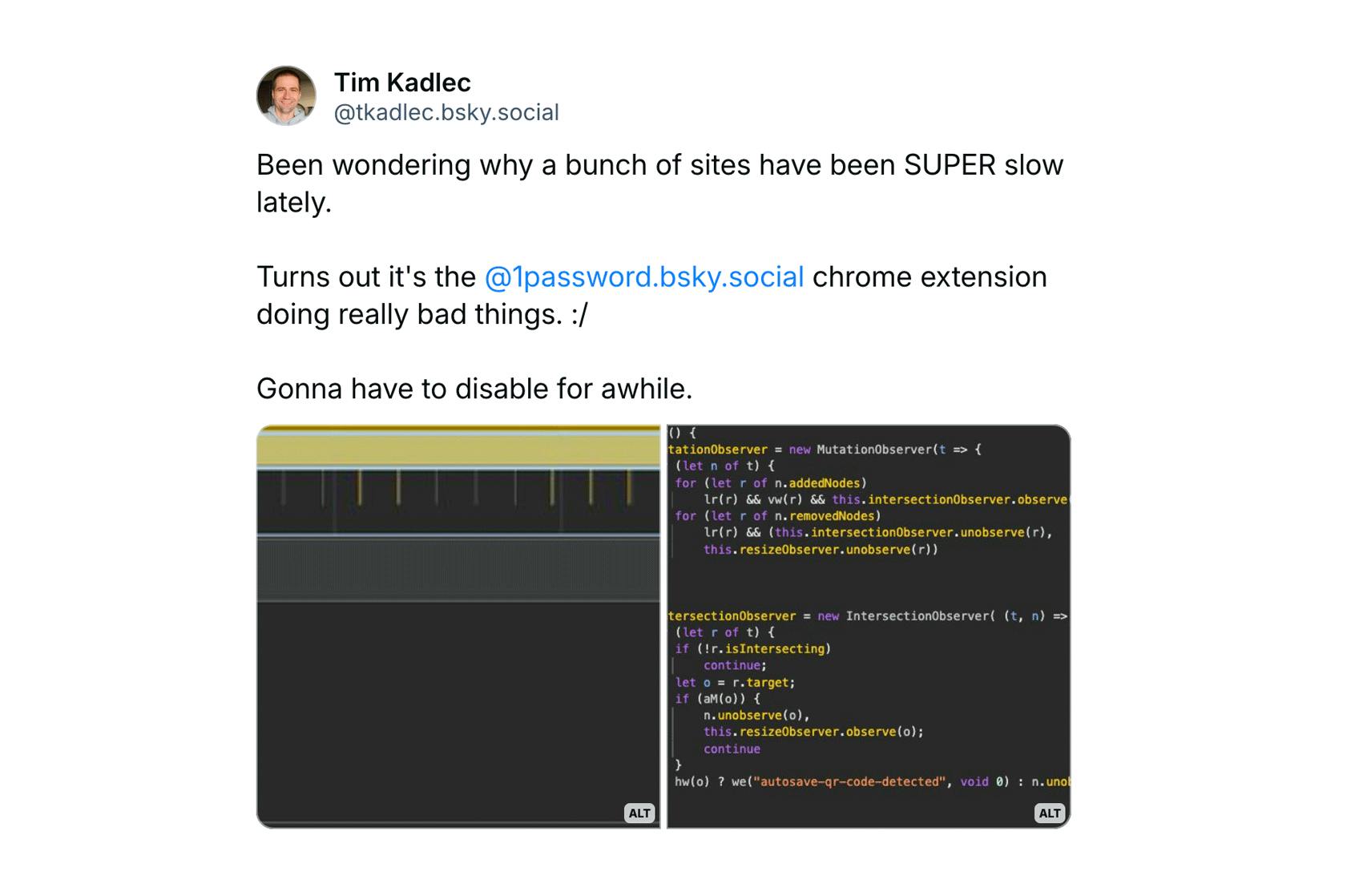The image size is (1363, 896).
Task: Open ALT text badge on code screenshot
Action: [x=1049, y=813]
